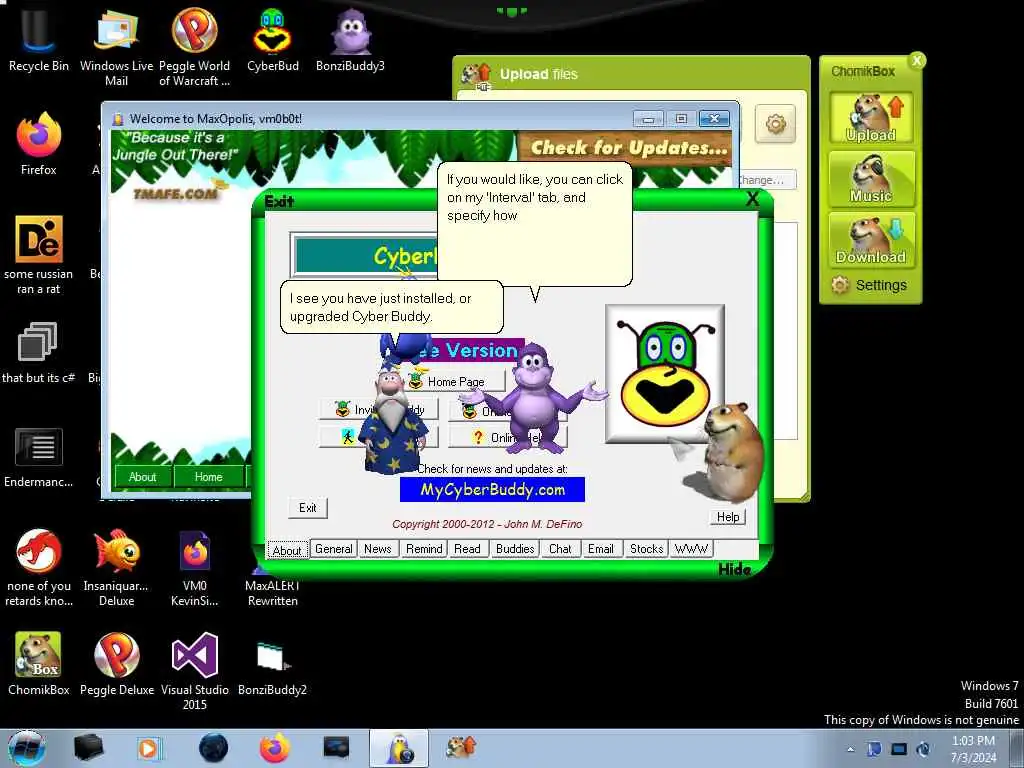Click the ChomikBox Music hamster button

coord(871,179)
